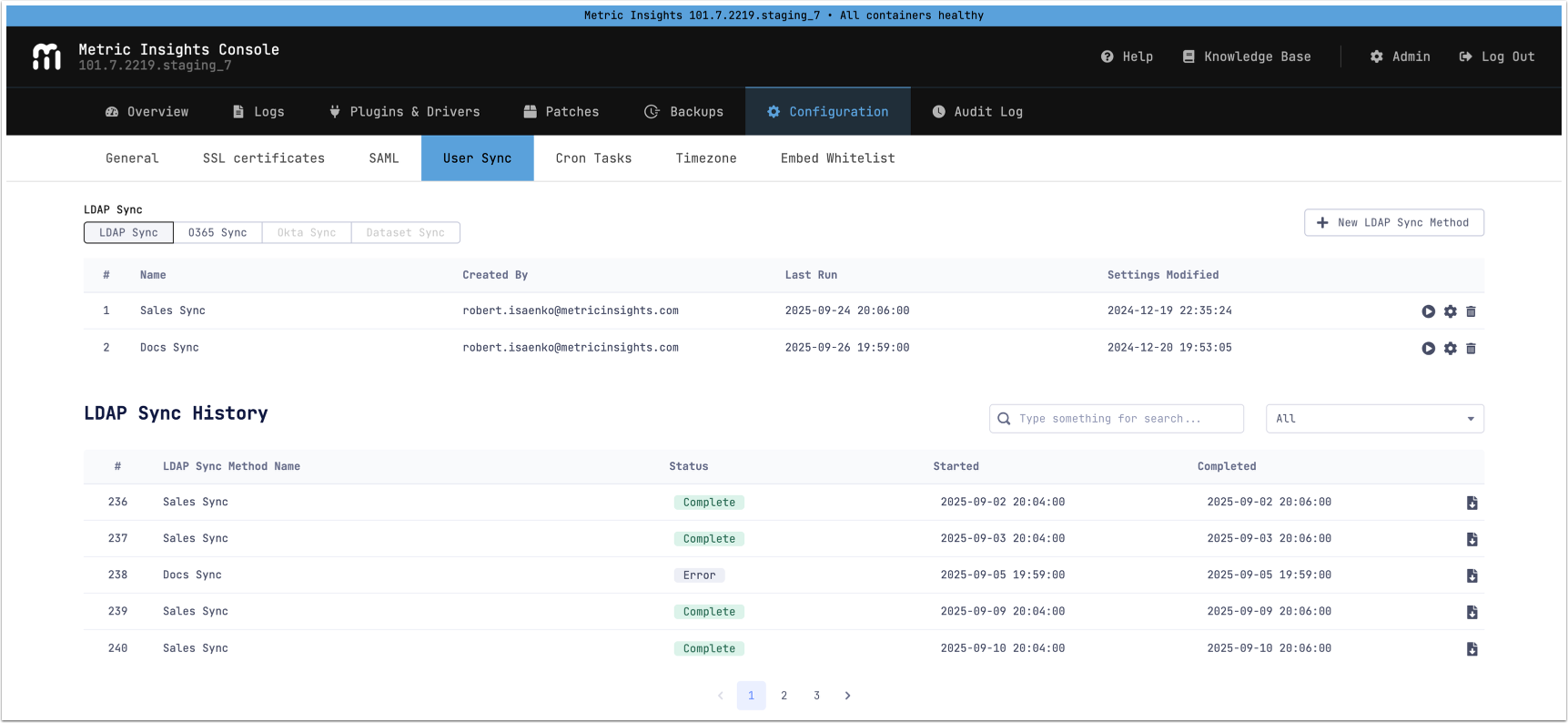
Task: Run the Docs Sync method
Action: pos(1428,349)
